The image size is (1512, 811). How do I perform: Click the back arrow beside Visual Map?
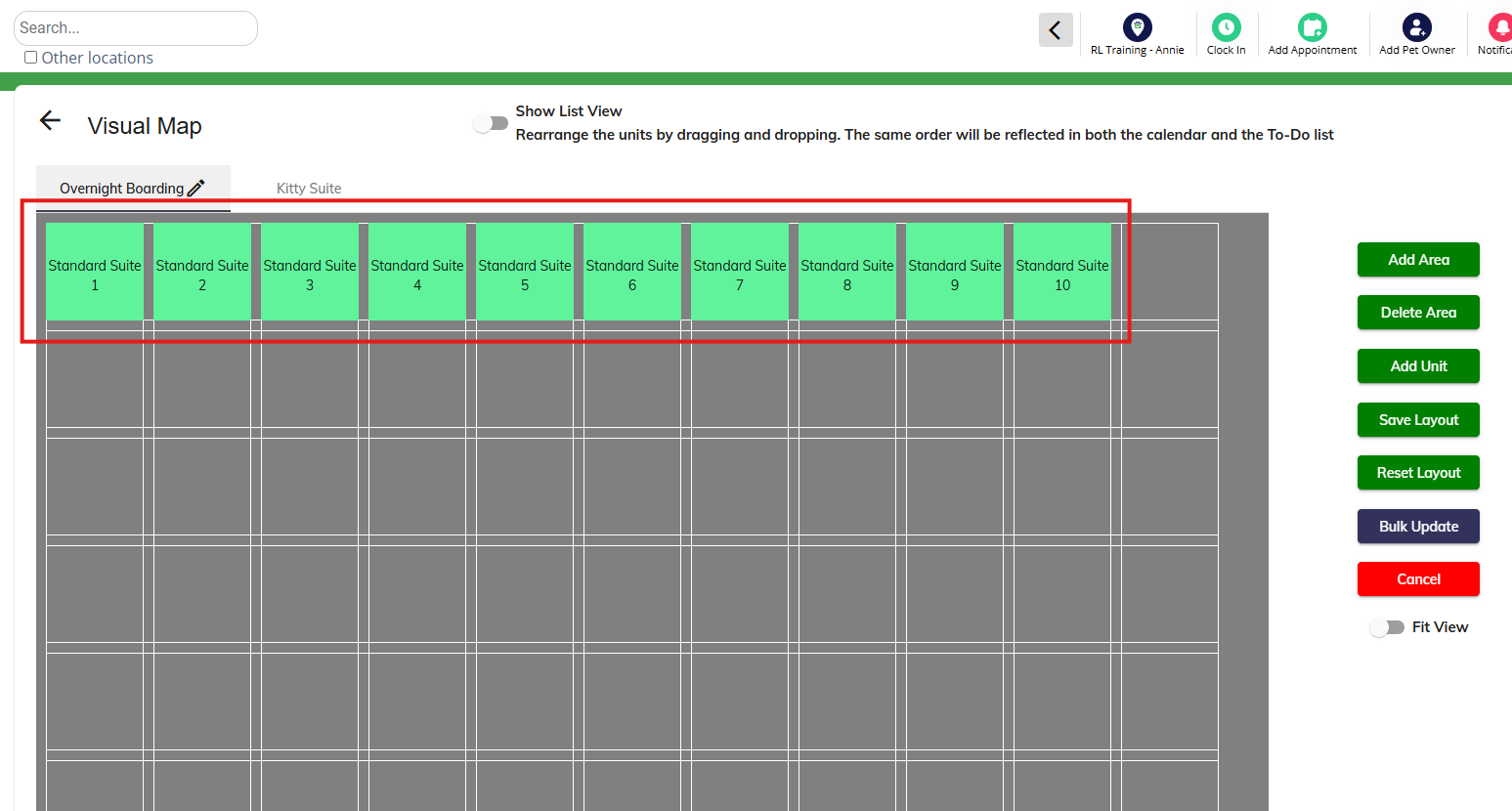click(50, 120)
